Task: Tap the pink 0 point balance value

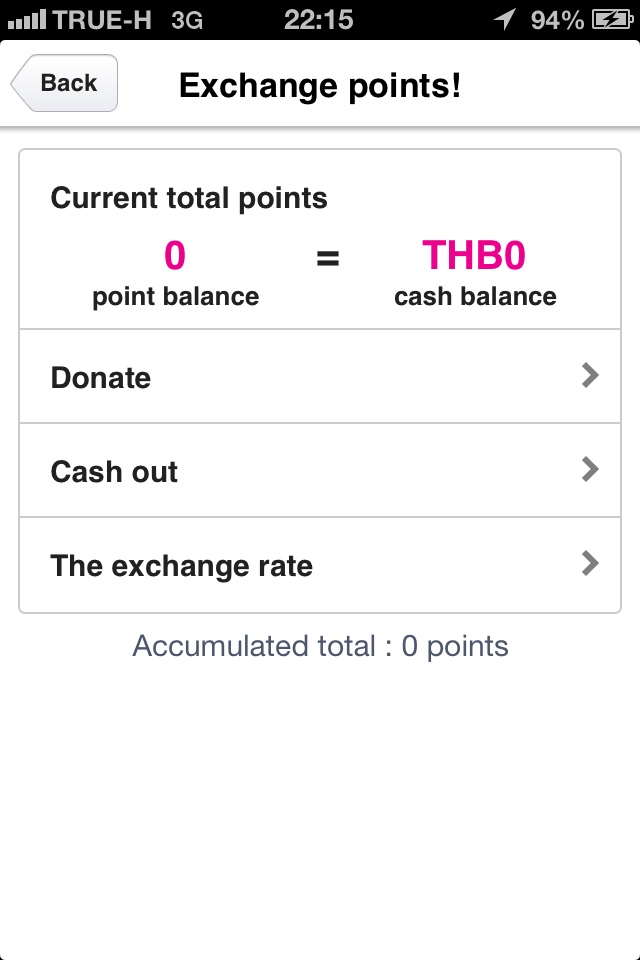Action: [x=175, y=255]
